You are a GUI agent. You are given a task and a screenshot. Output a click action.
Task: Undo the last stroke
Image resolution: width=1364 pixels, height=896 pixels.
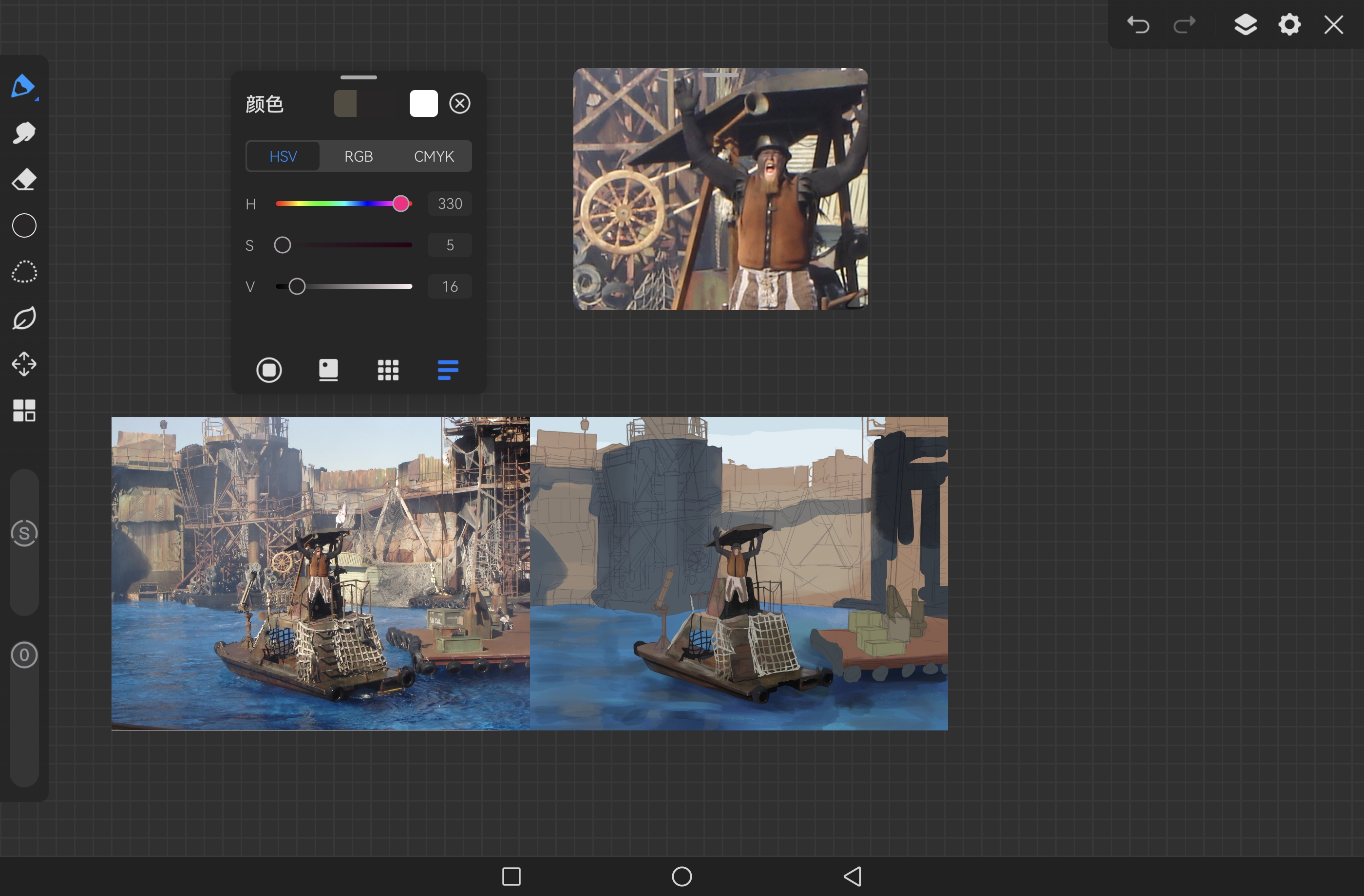[1137, 25]
